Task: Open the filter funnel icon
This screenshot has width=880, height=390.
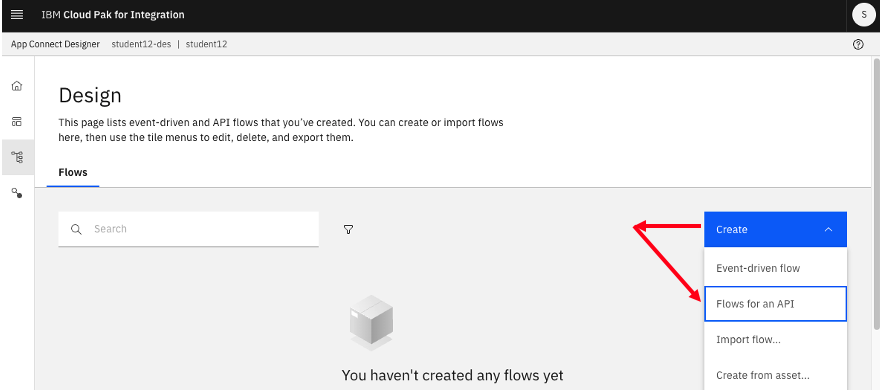Action: pyautogui.click(x=349, y=229)
